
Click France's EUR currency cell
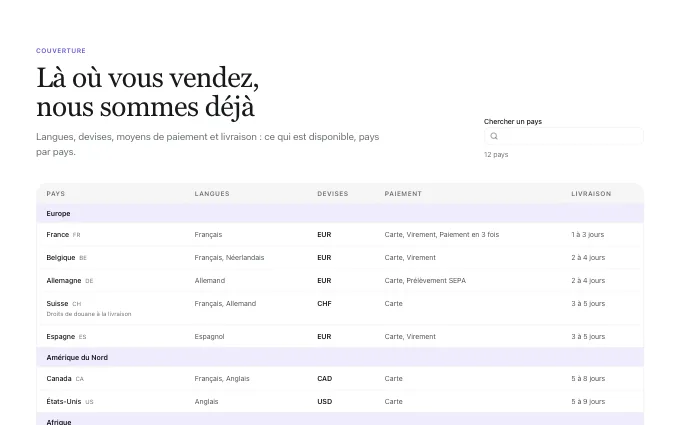coord(324,235)
